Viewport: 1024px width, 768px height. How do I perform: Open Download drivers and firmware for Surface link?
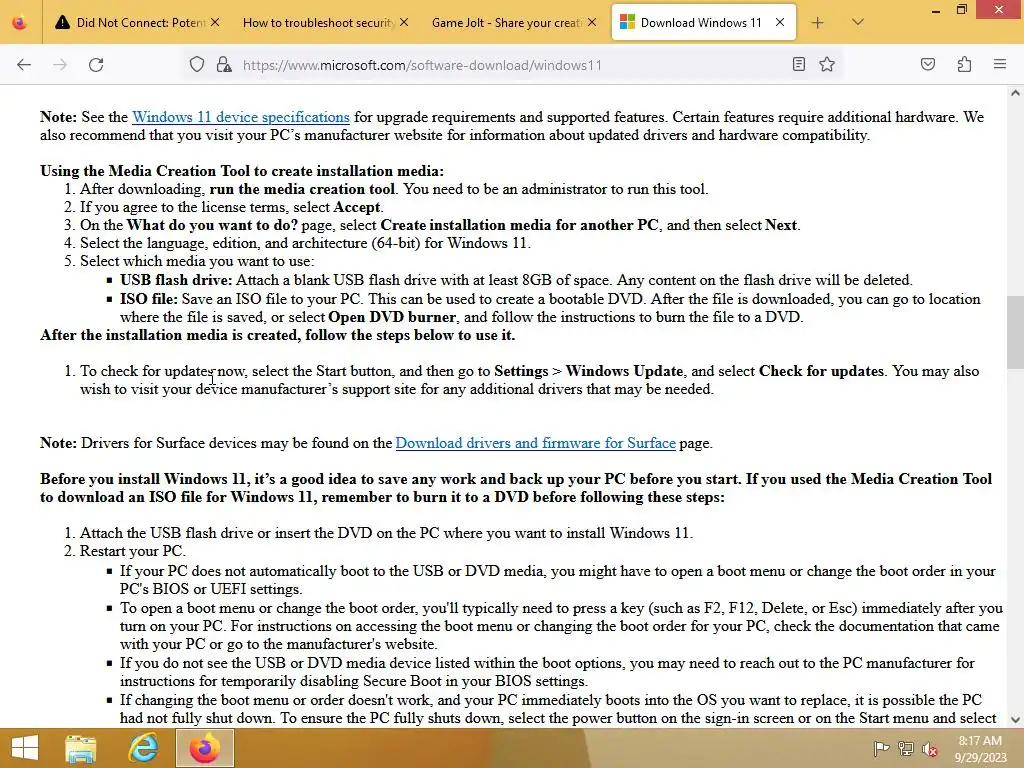(x=536, y=443)
